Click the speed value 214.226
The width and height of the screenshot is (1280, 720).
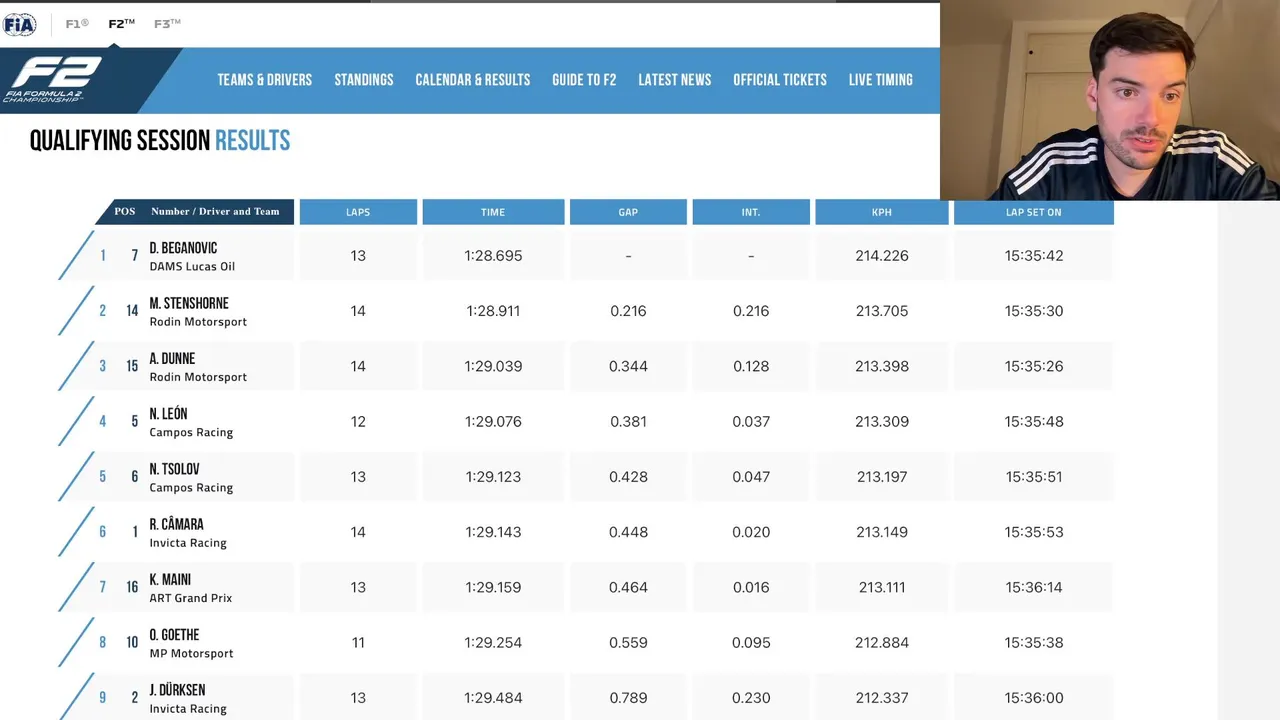882,256
